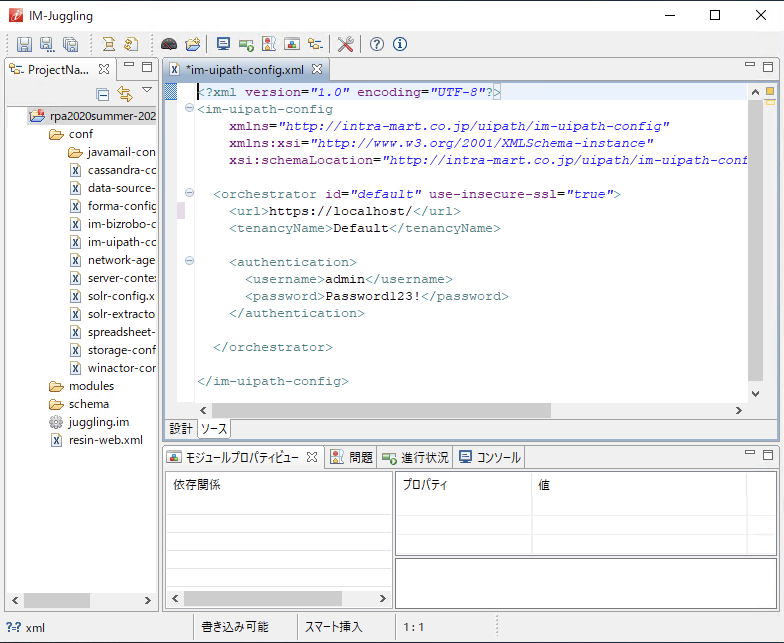The image size is (784, 643).
Task: Click editor horizontal scrollbar right arrow
Action: 739,410
